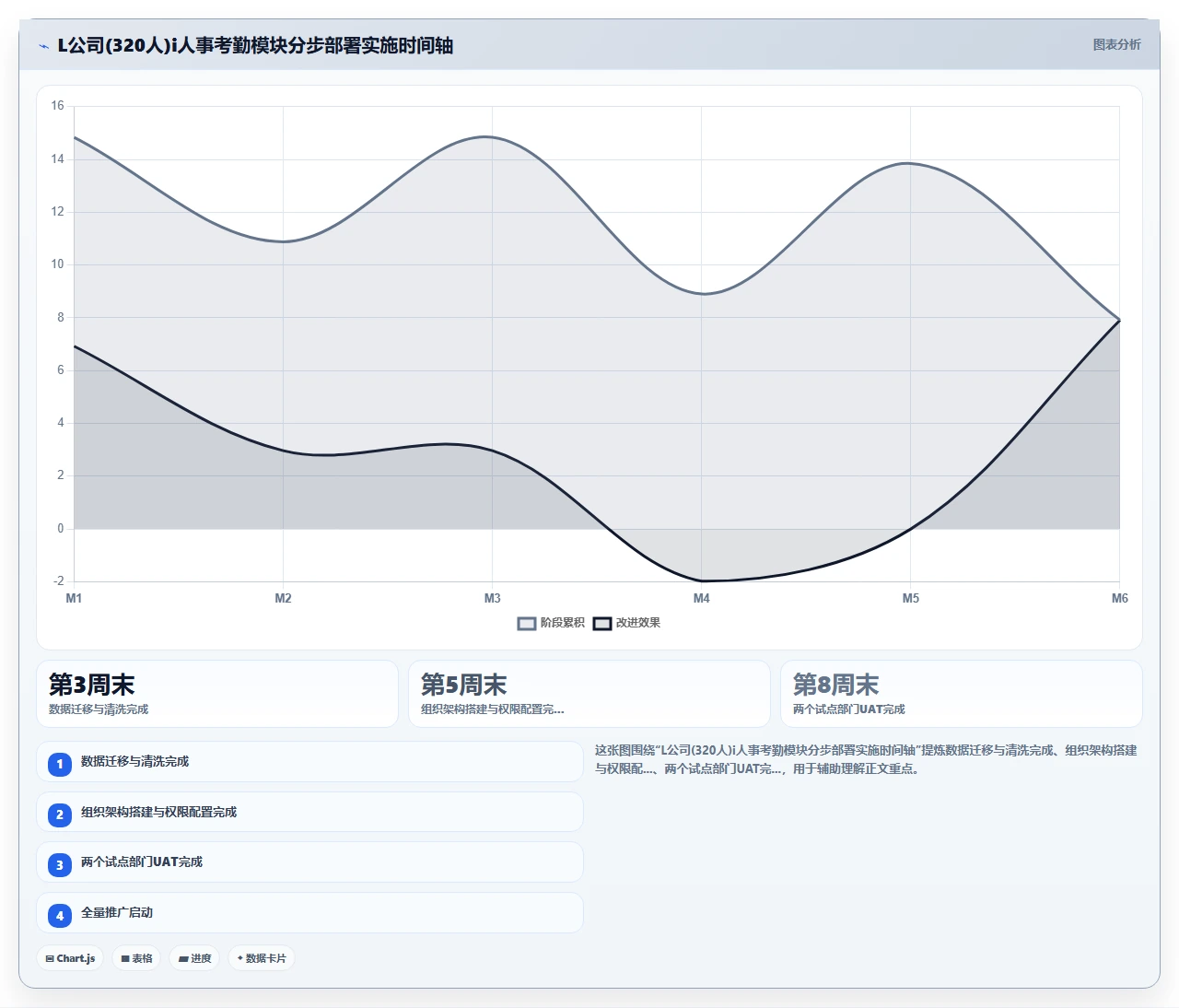The height and width of the screenshot is (1008, 1179).
Task: Click the 阶段累积 line peak at M5
Action: (x=908, y=163)
